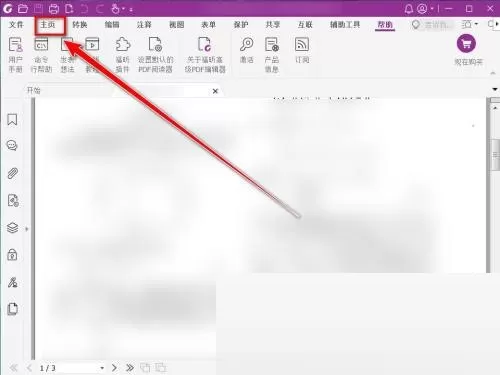Open the page number dropdown arrow

[x=102, y=368]
